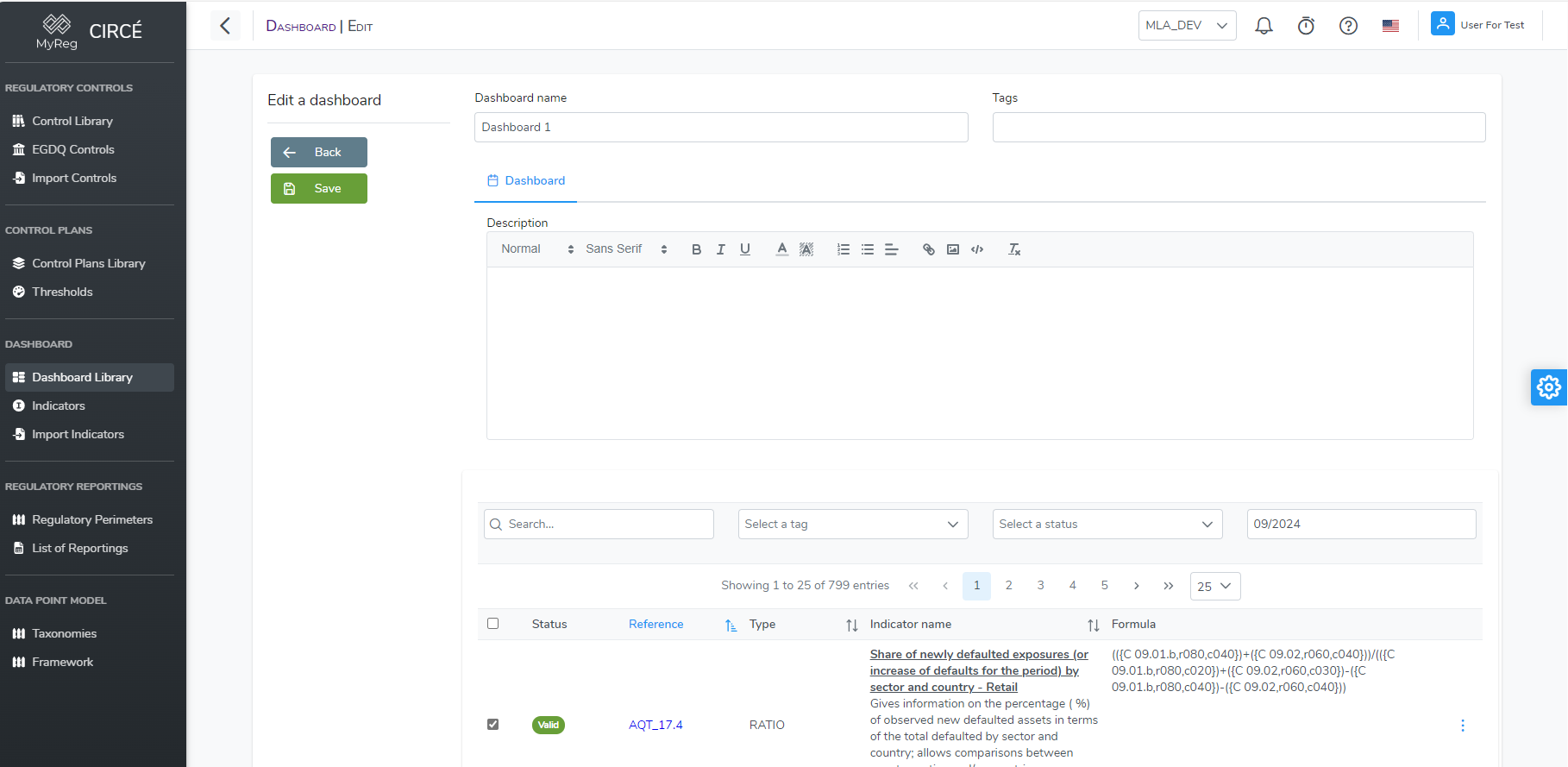Viewport: 1568px width, 767px height.
Task: Expand the MLA_DEV environment dropdown
Action: pyautogui.click(x=1187, y=26)
